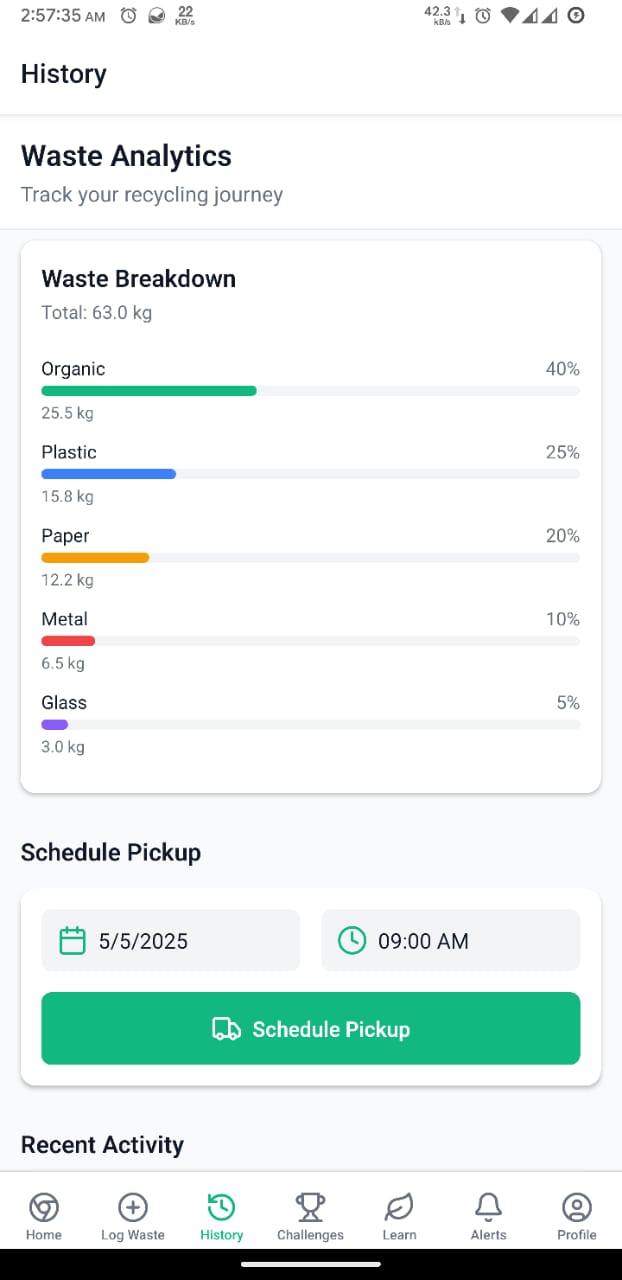622x1280 pixels.
Task: Tap the Home icon in bottom navigation
Action: click(x=44, y=1207)
